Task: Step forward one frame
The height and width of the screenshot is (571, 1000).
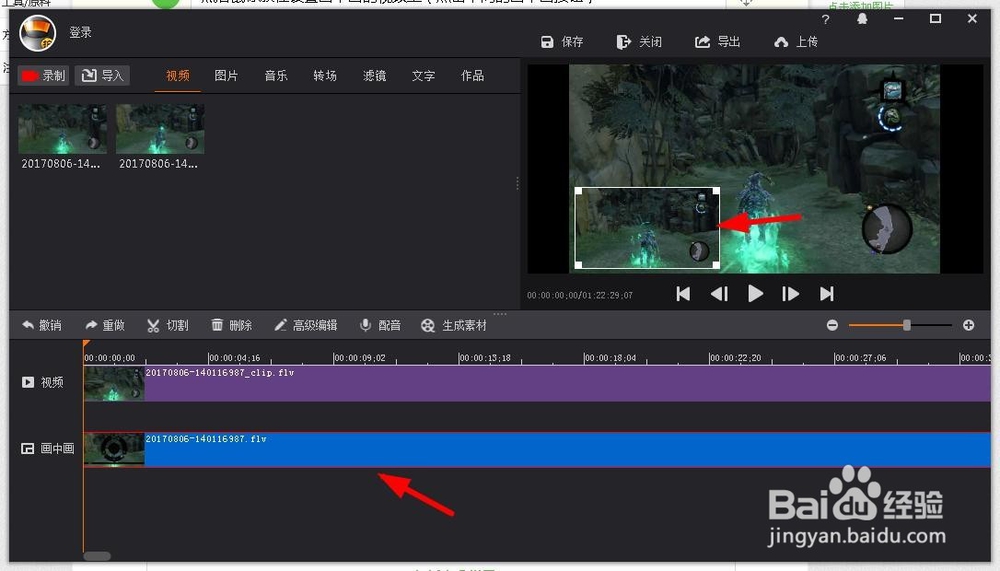Action: click(791, 294)
